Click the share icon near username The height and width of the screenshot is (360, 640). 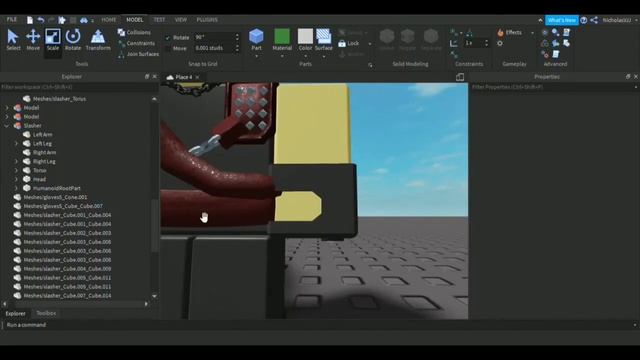point(594,20)
